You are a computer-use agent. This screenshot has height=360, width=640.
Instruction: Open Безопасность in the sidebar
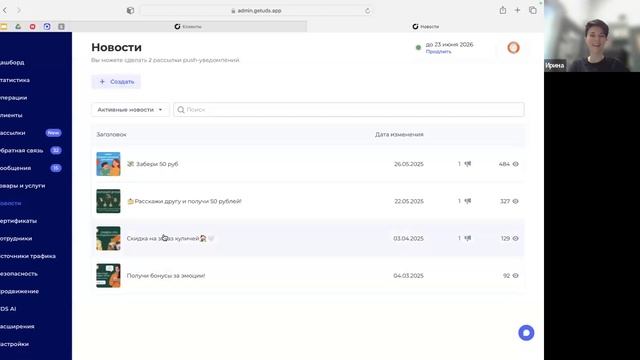coord(19,273)
